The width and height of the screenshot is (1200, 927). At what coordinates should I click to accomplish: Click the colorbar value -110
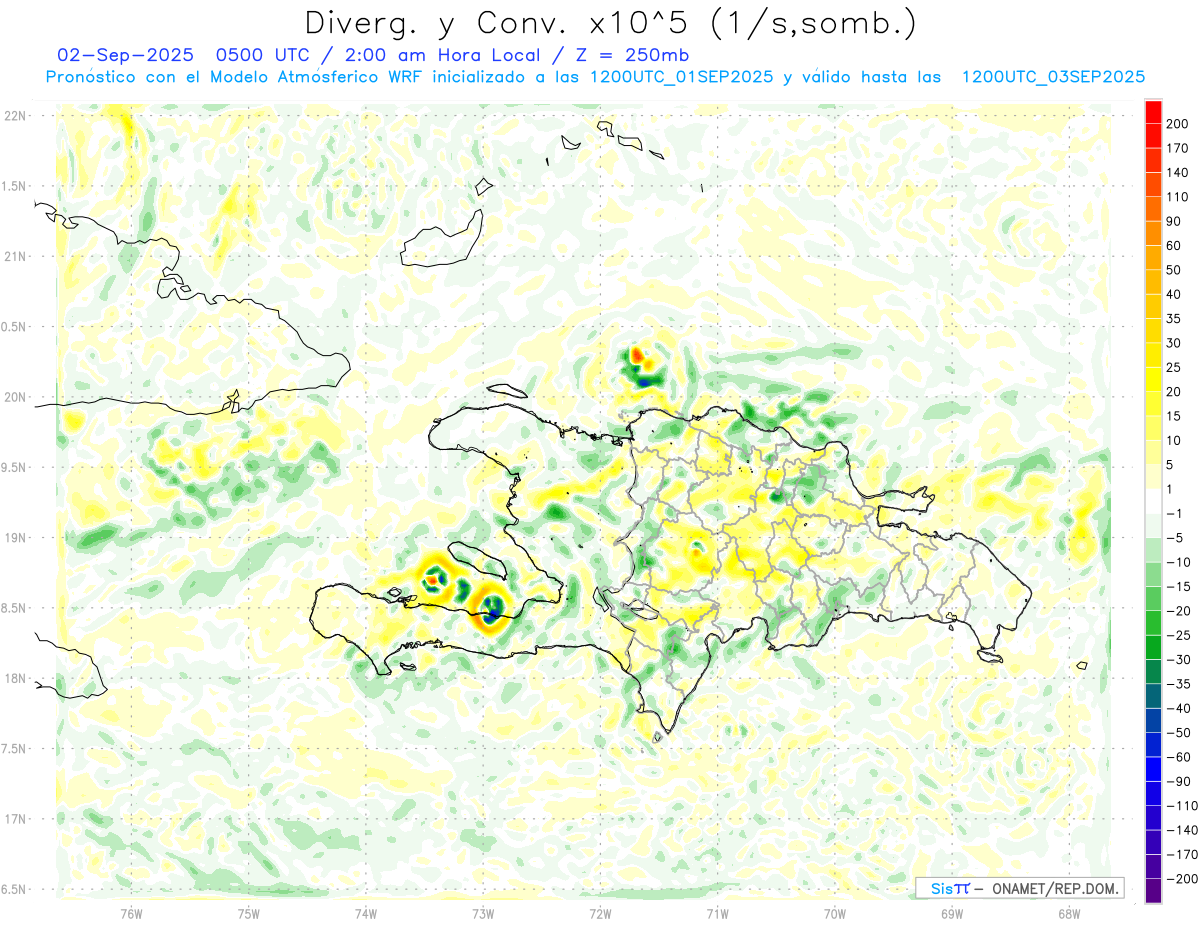coord(1181,806)
